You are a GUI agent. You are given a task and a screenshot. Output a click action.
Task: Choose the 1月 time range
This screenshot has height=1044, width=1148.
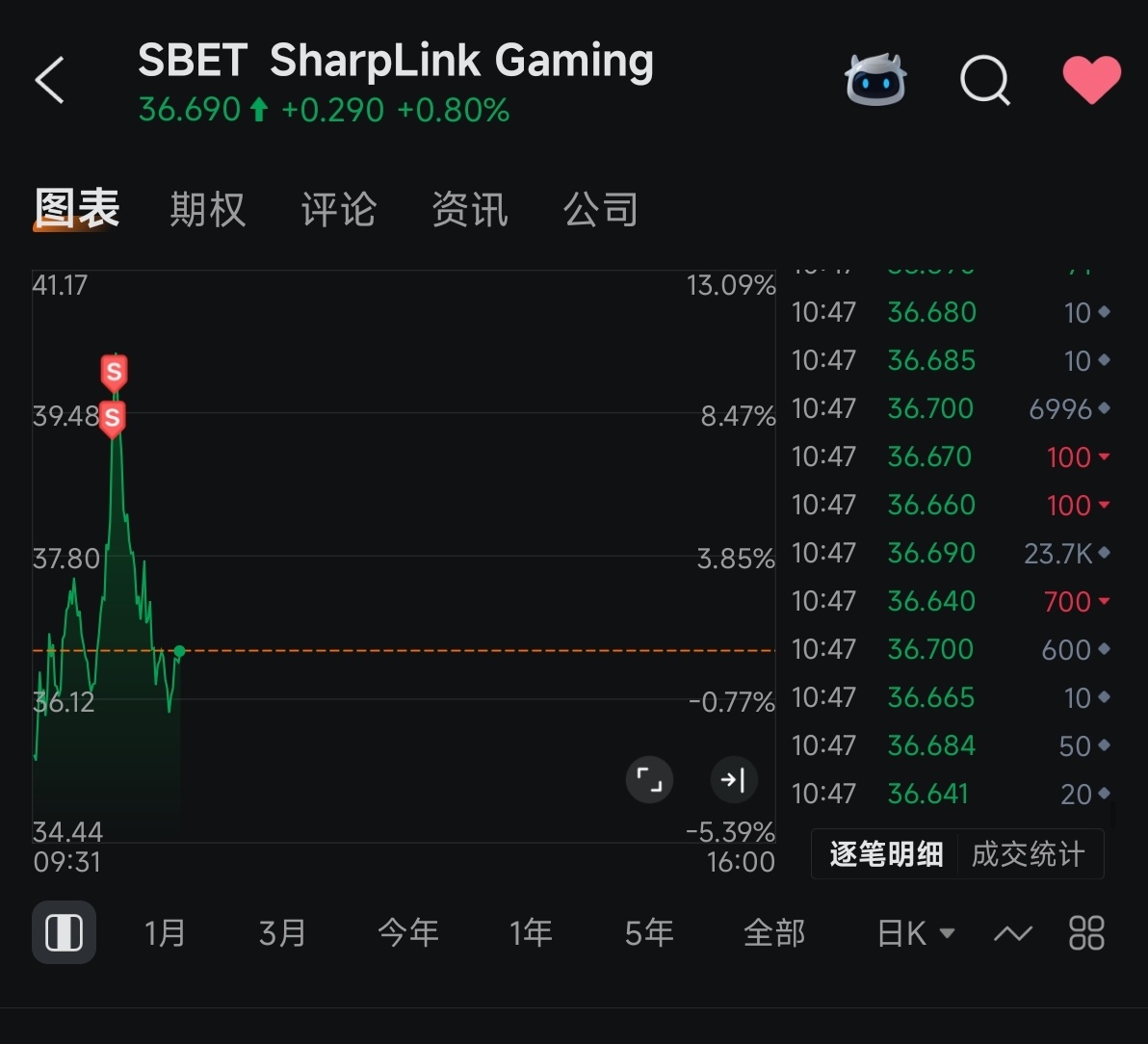click(x=165, y=933)
